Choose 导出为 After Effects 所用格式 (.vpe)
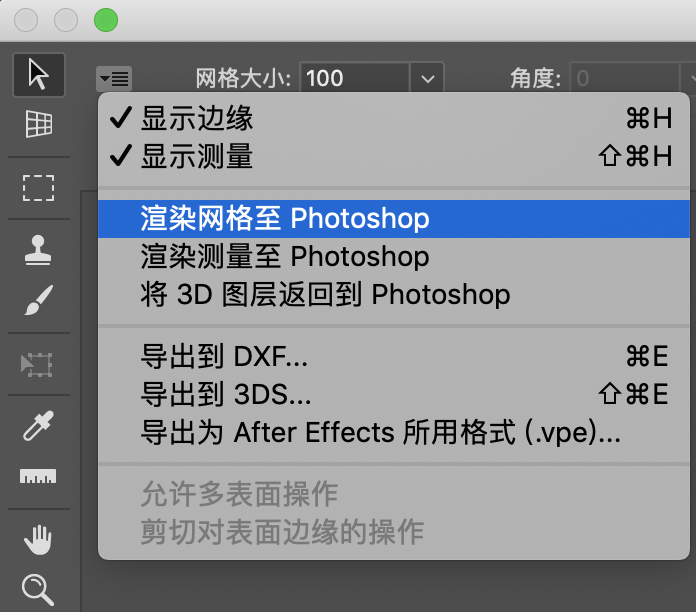 tap(380, 433)
